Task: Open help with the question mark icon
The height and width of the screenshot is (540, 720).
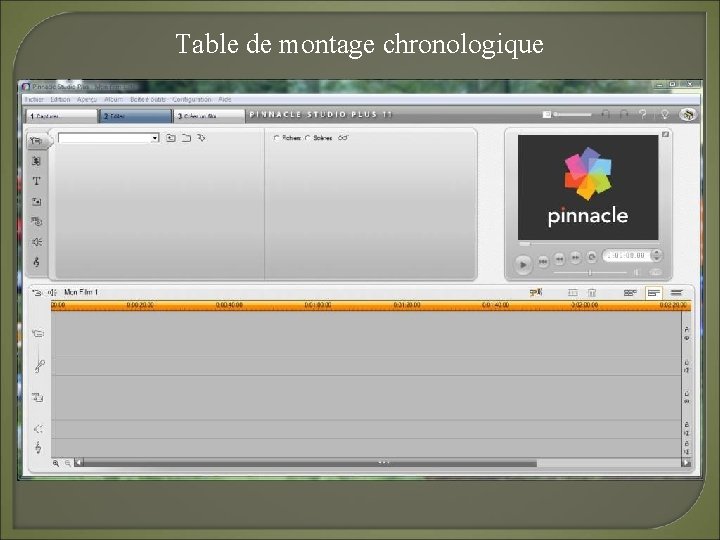Action: tap(643, 114)
